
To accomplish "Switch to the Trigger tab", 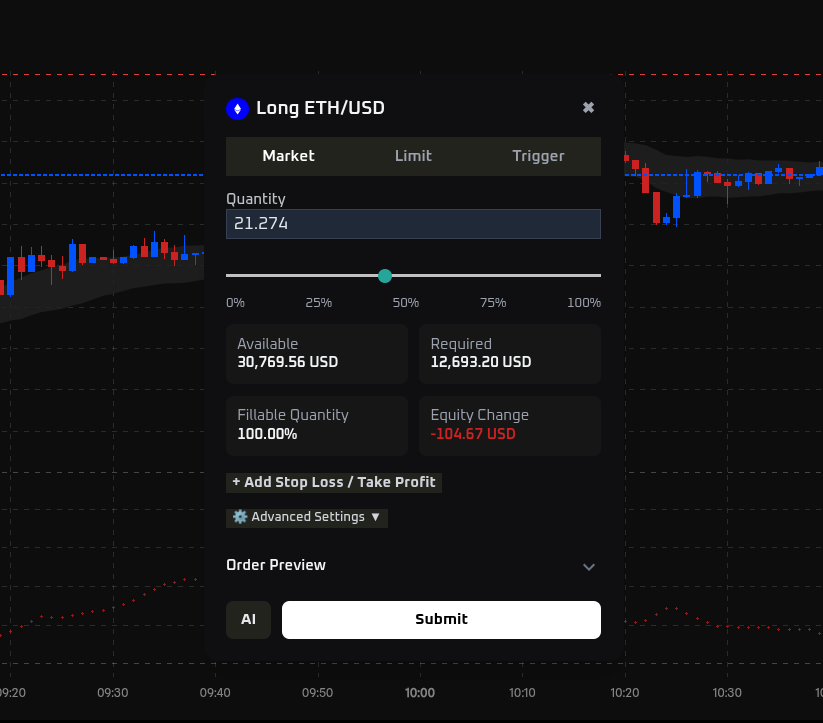I will click(x=538, y=156).
